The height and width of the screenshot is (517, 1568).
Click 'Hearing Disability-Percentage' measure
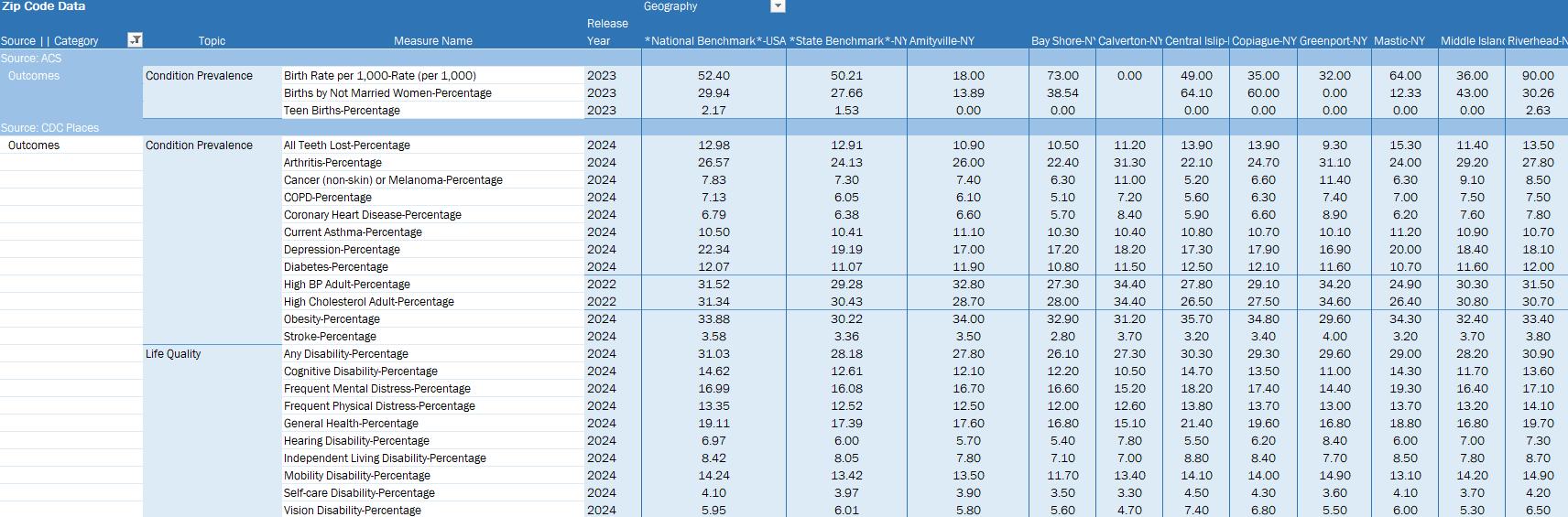[356, 441]
